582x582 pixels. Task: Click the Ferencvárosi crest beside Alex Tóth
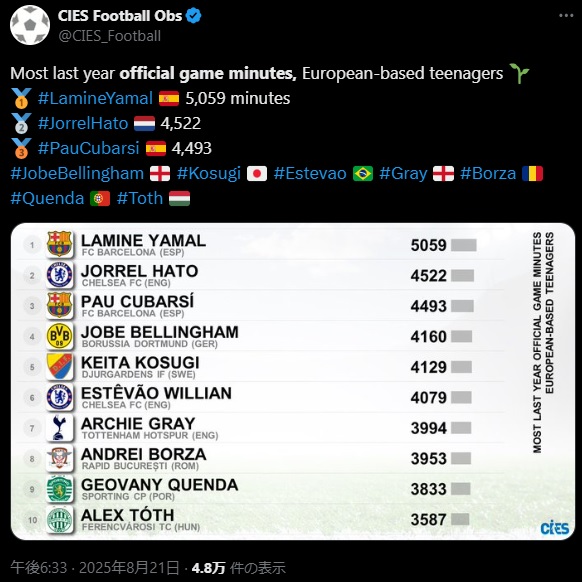tap(59, 520)
